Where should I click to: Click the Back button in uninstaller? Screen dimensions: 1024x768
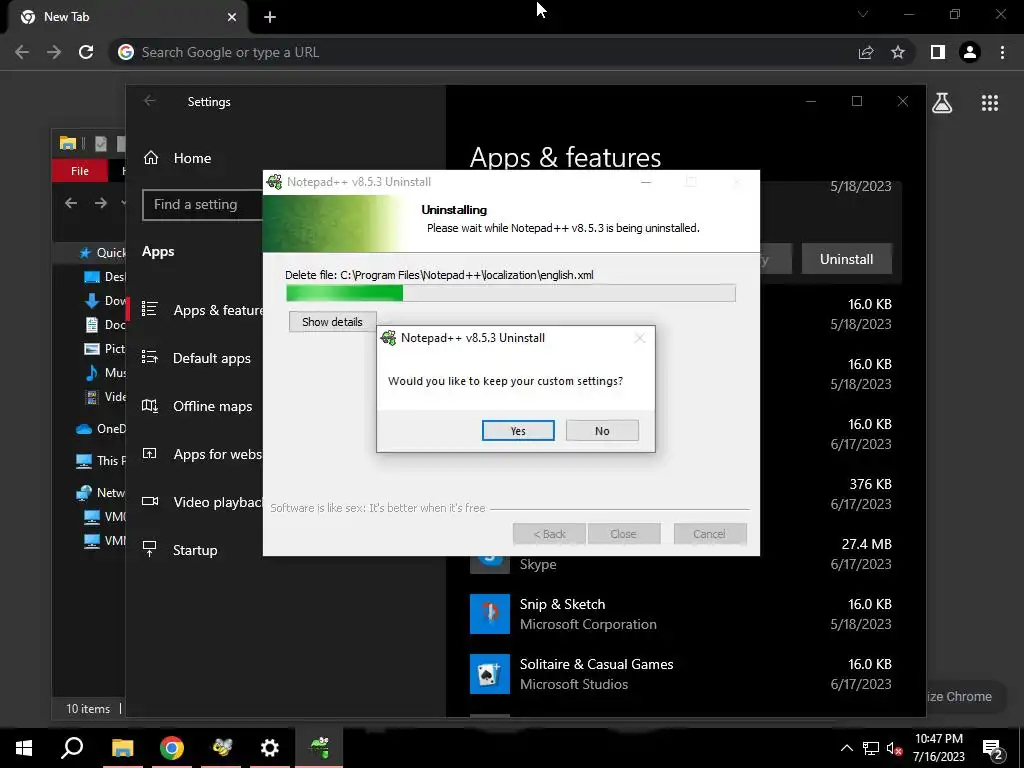tap(549, 534)
